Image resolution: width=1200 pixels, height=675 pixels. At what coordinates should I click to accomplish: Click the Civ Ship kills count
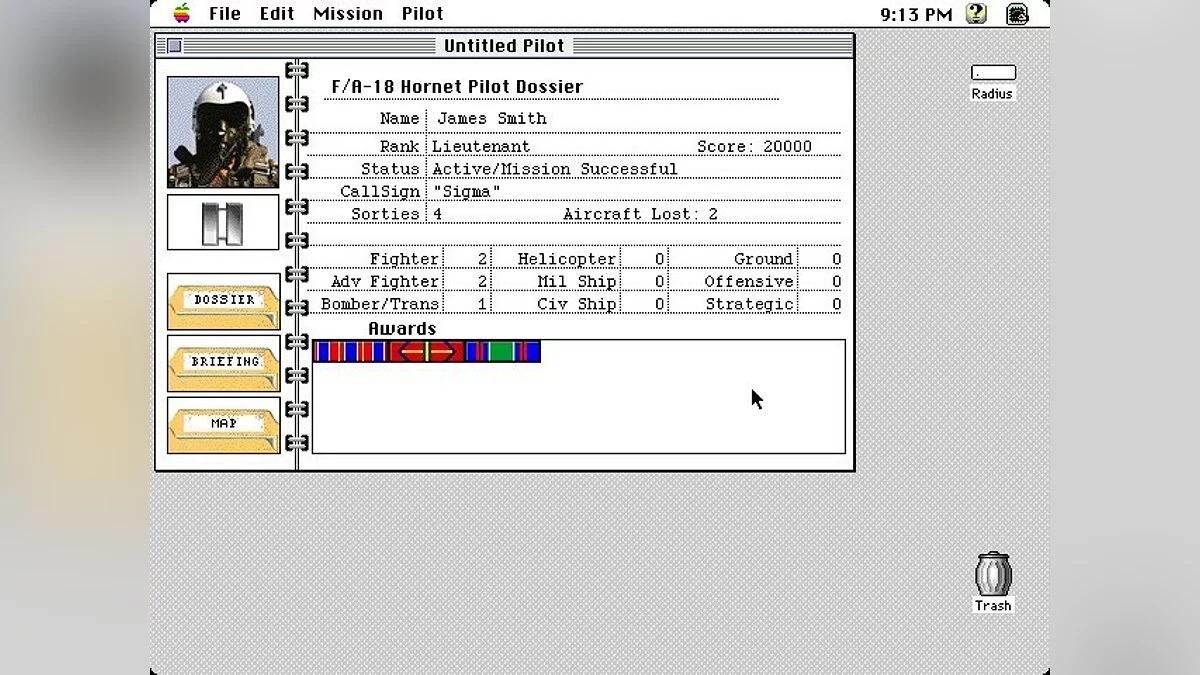tap(660, 304)
